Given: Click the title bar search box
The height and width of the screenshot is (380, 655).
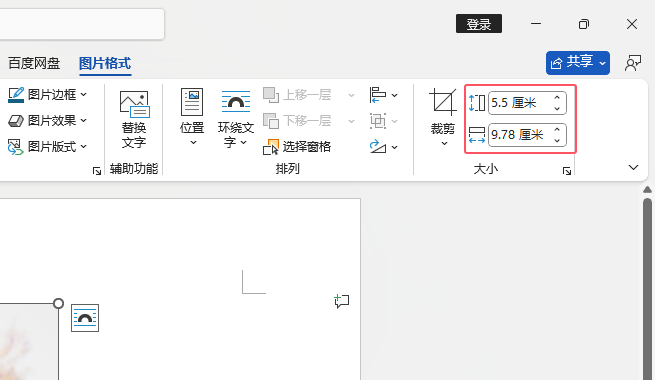Looking at the screenshot, I should click(x=81, y=24).
